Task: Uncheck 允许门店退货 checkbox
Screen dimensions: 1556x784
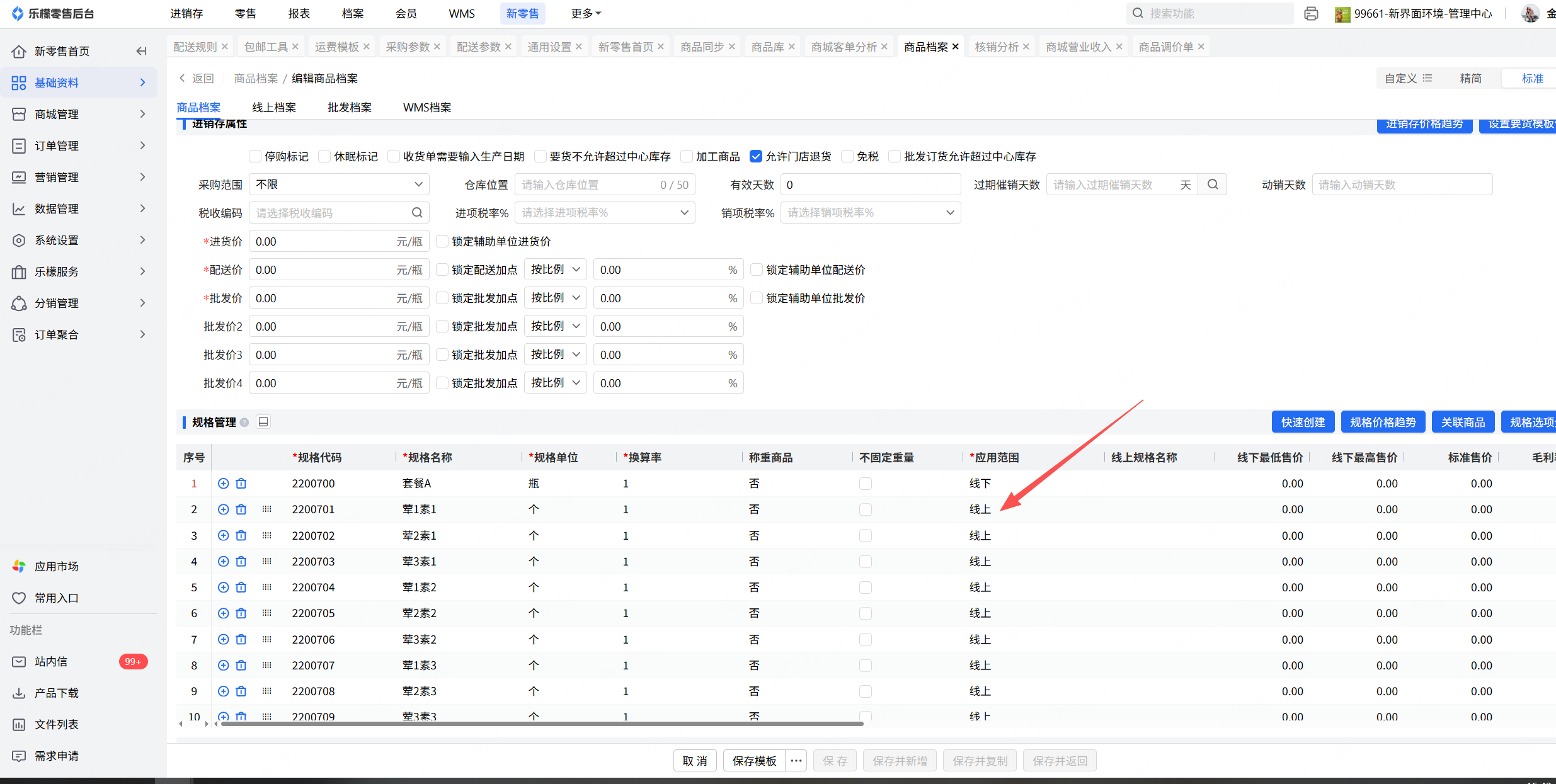Action: click(756, 156)
